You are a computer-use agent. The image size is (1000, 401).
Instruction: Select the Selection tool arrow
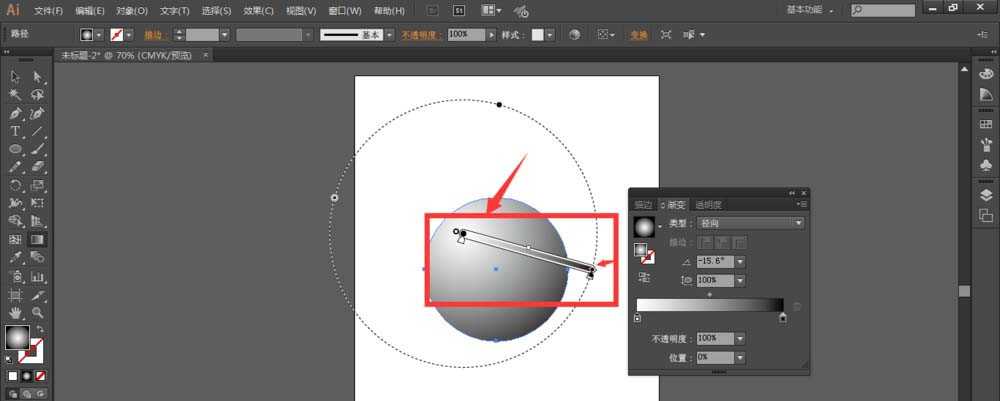tap(16, 77)
